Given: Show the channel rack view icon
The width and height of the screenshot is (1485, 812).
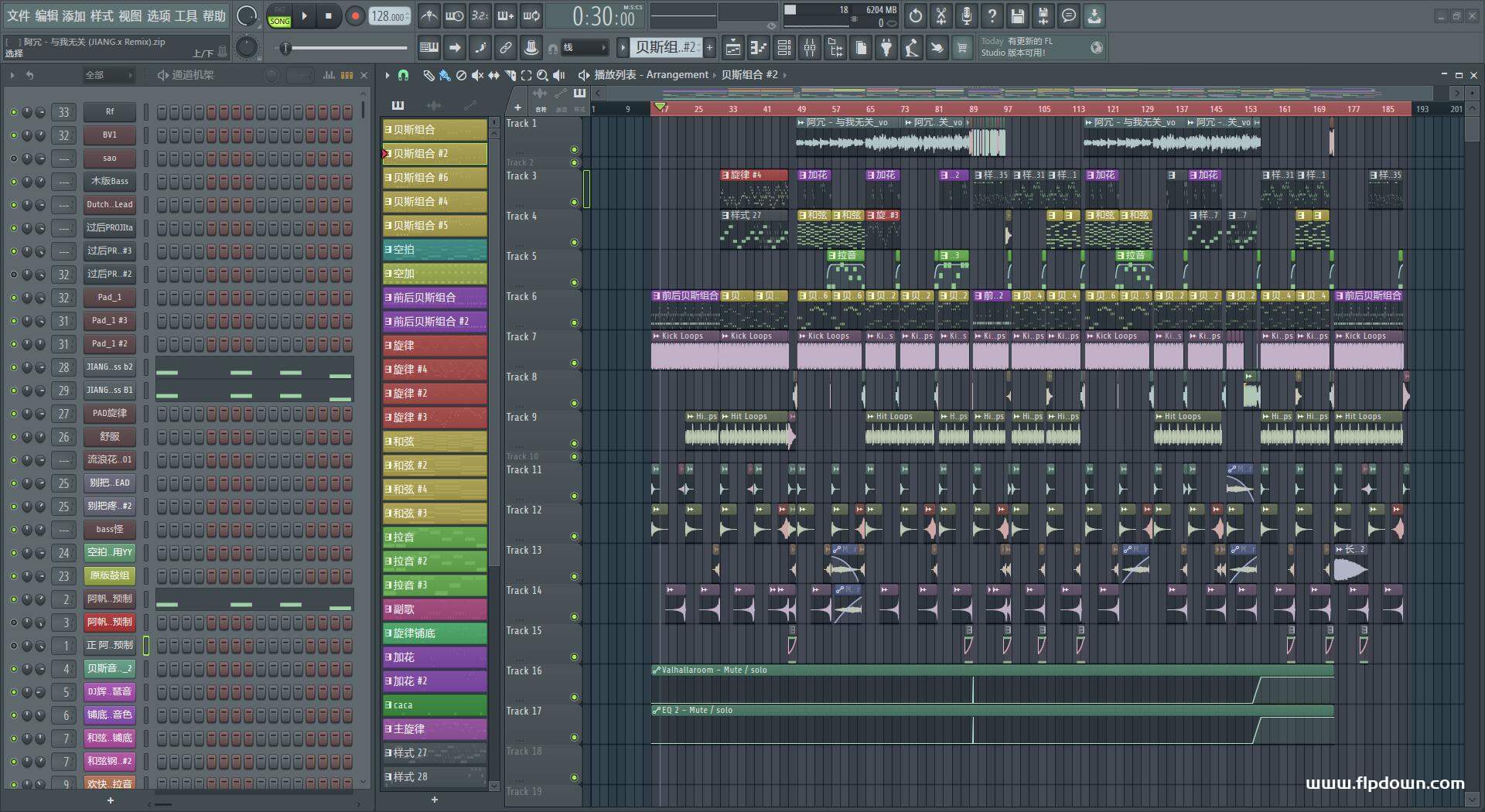Looking at the screenshot, I should coord(784,48).
